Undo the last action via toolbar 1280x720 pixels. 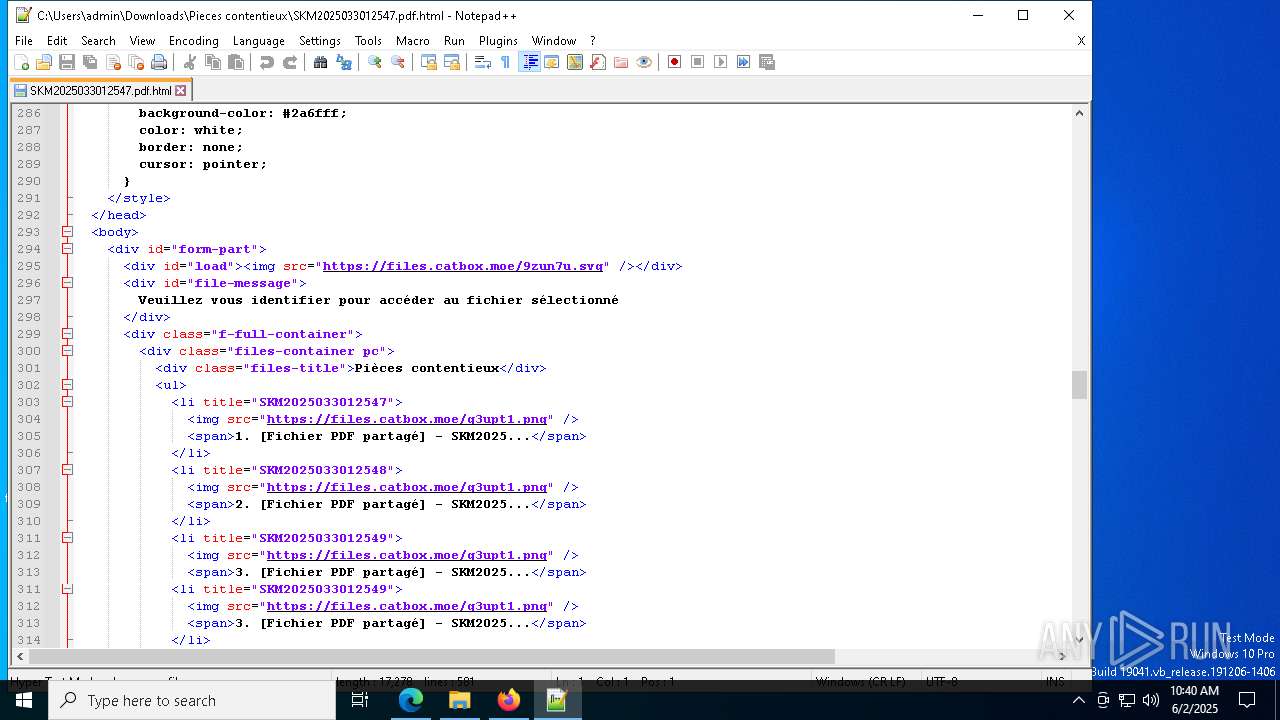[x=267, y=62]
